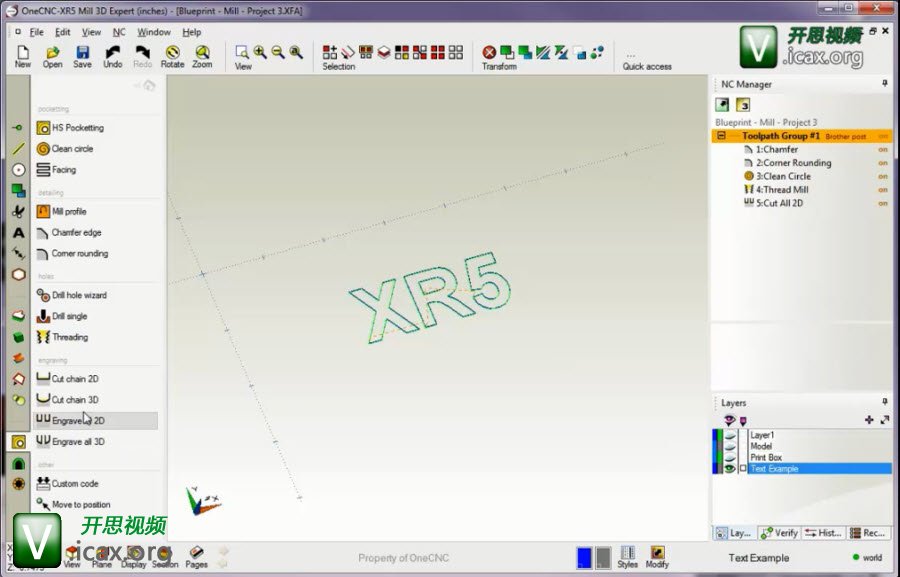Click the Custom code button

pyautogui.click(x=74, y=484)
